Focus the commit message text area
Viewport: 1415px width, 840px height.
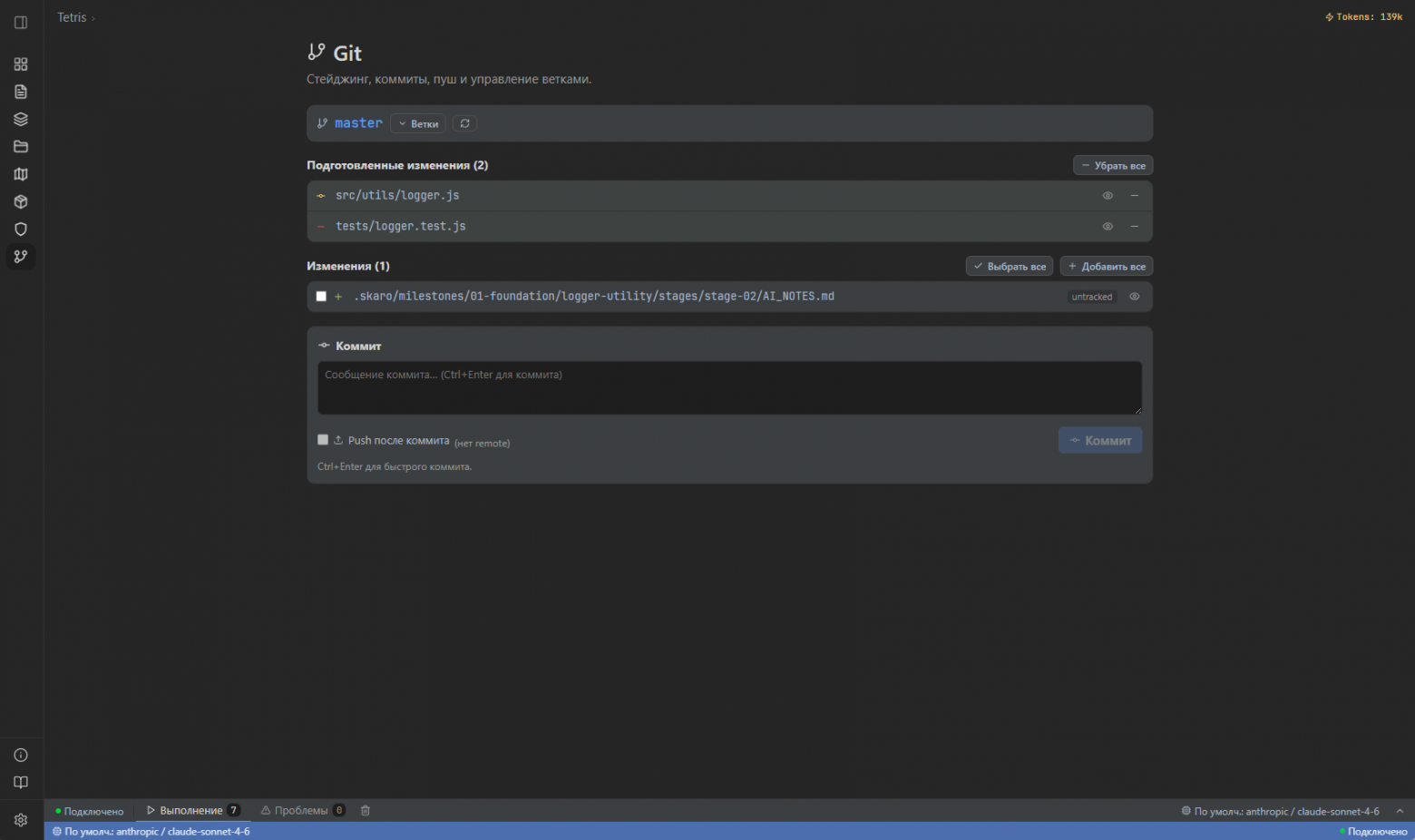(729, 388)
